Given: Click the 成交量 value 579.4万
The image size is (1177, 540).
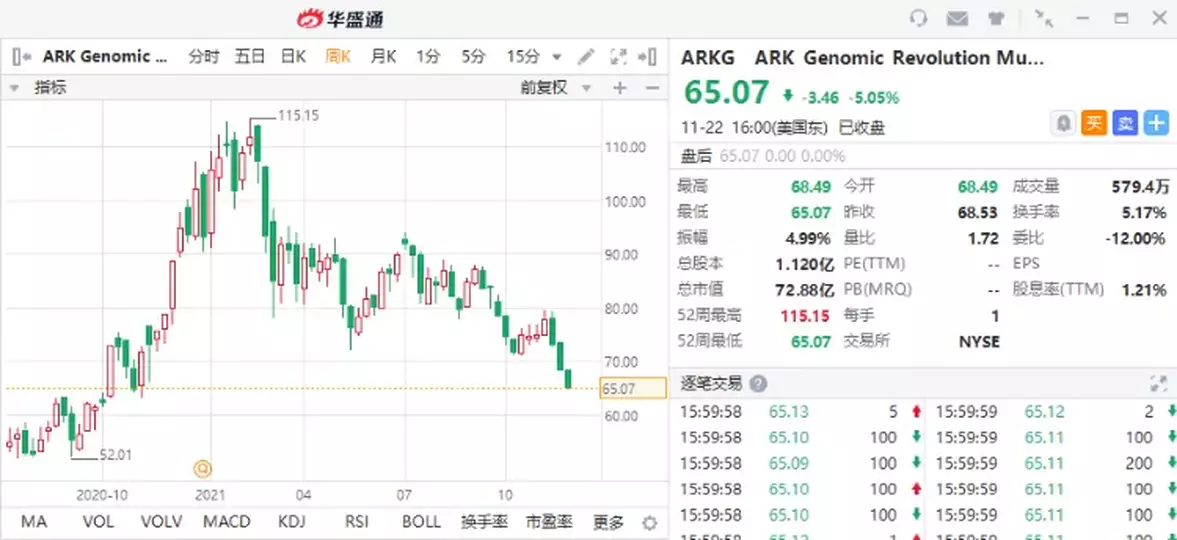Looking at the screenshot, I should (x=1139, y=186).
